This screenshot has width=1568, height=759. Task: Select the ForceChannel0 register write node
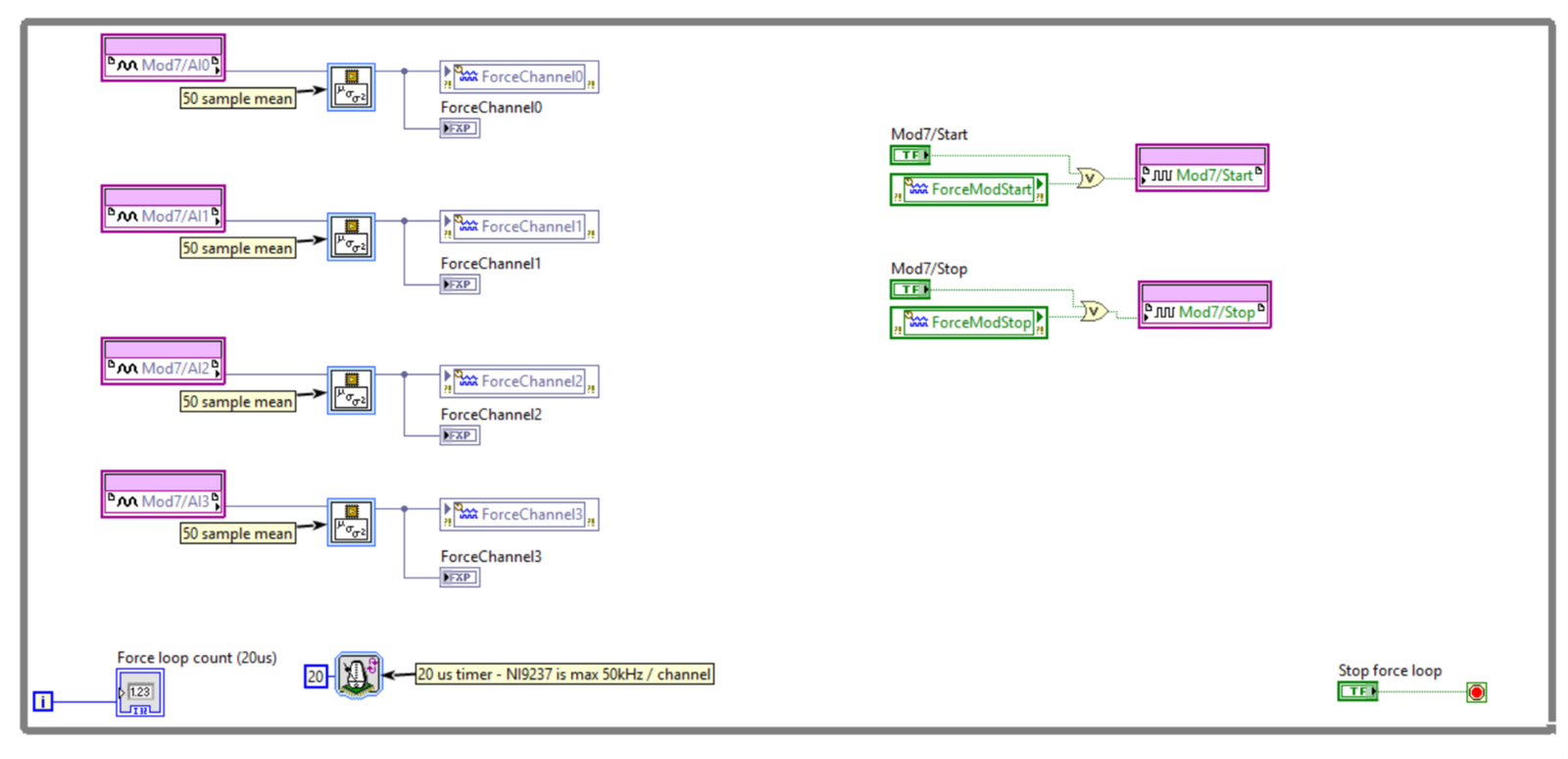(519, 76)
